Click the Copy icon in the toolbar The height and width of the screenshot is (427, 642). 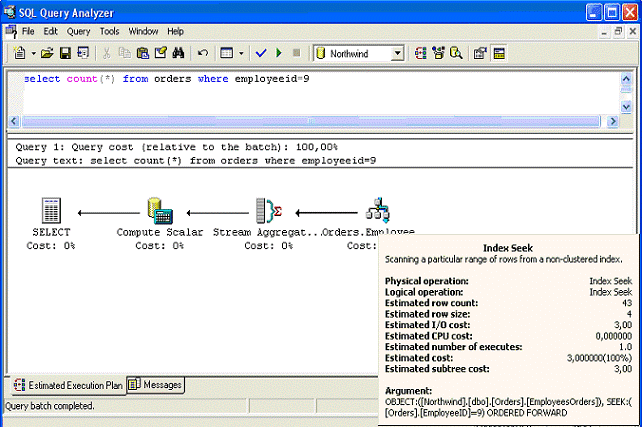pos(124,53)
